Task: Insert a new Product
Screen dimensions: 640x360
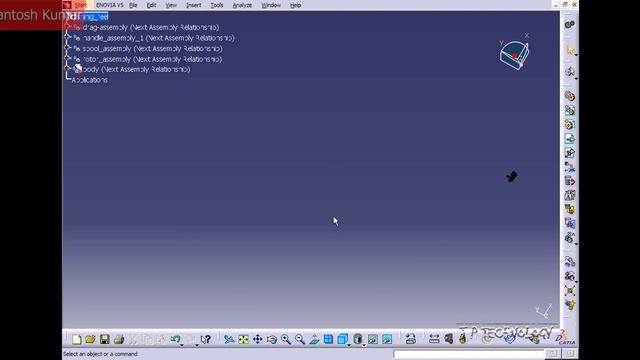Action: click(x=570, y=110)
